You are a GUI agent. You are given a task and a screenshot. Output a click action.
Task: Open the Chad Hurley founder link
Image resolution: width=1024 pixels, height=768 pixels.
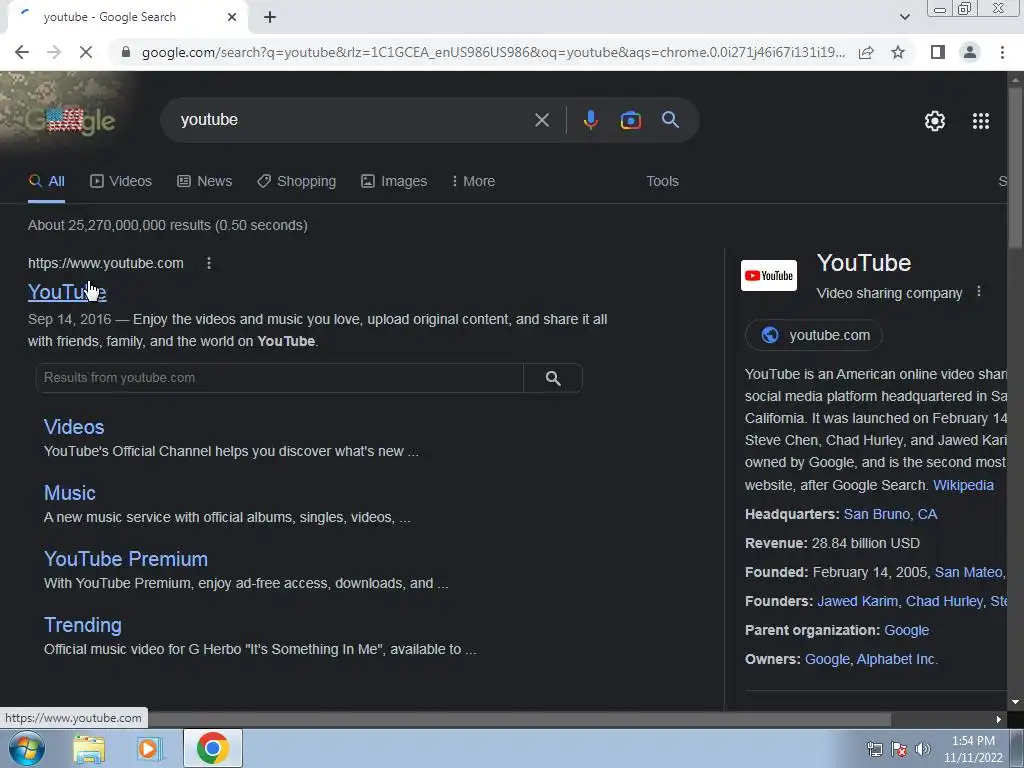[944, 601]
